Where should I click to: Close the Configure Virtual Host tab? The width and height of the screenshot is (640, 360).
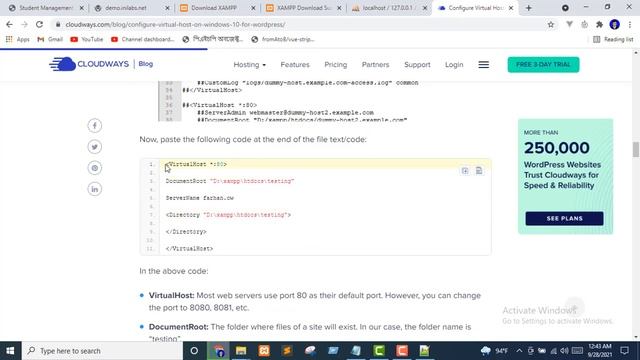click(x=511, y=8)
